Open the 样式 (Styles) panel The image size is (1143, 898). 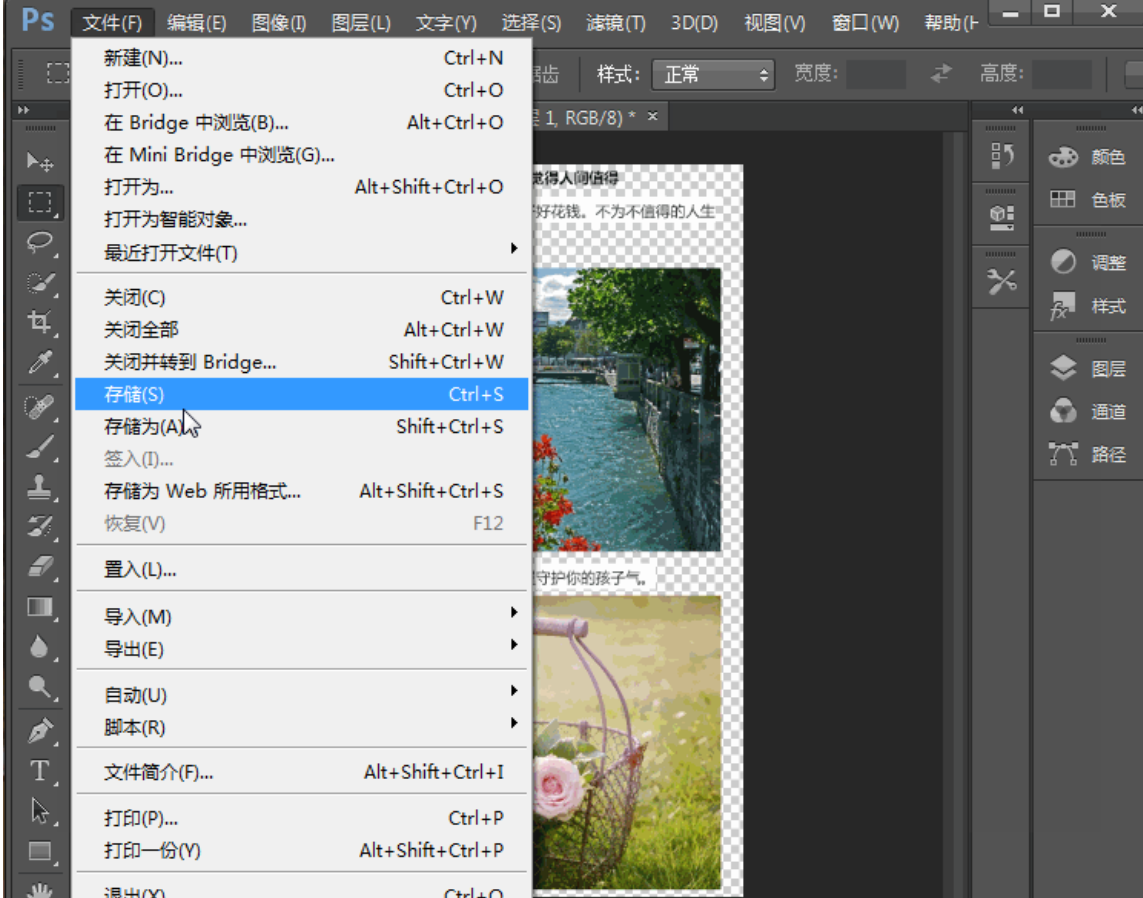click(1088, 306)
